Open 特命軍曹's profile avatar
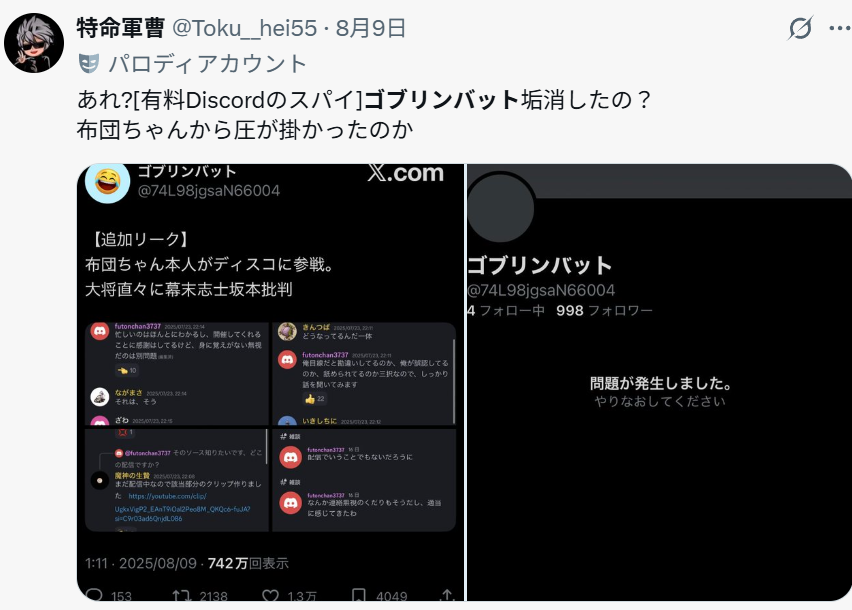This screenshot has width=852, height=610. 34,43
